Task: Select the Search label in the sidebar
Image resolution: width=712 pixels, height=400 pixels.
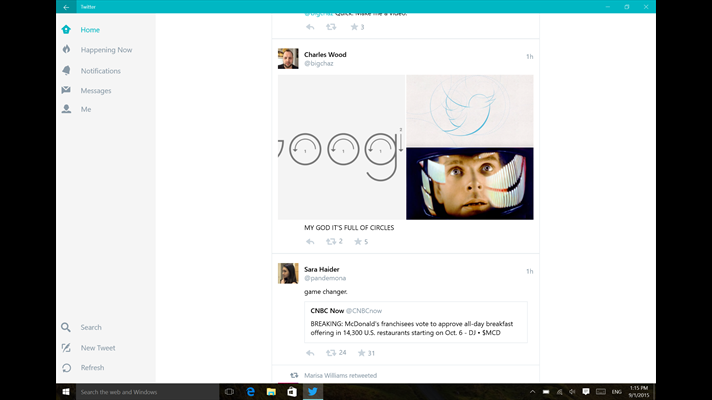Action: 91,327
